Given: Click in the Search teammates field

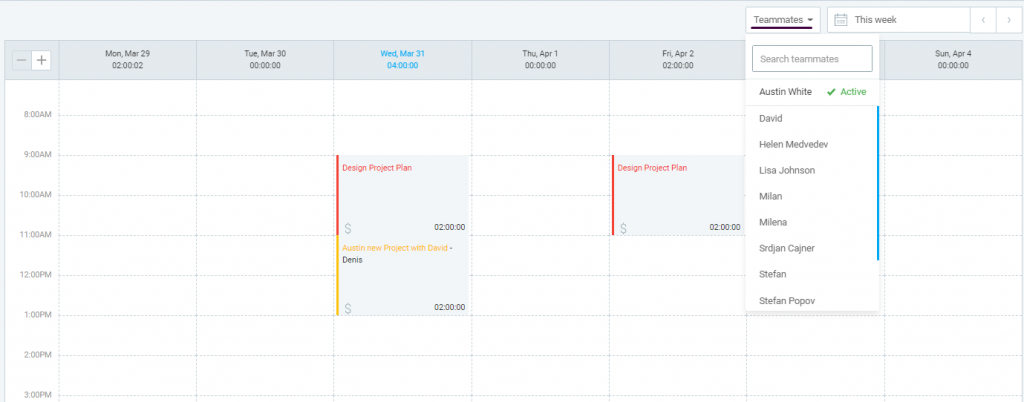Looking at the screenshot, I should [x=812, y=59].
